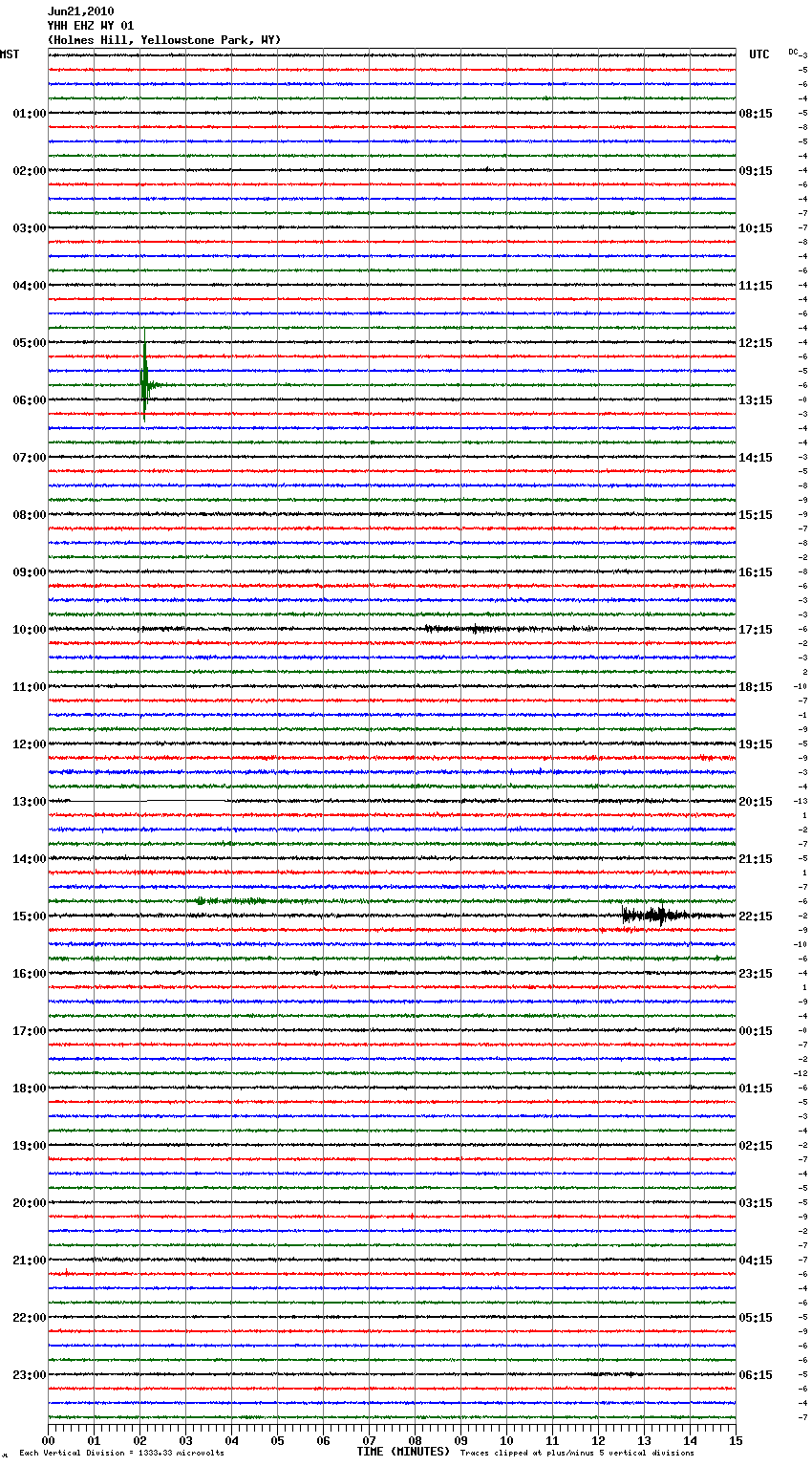The width and height of the screenshot is (812, 1466).
Task: Select the 21:00 MST hour label
Action: click(30, 1261)
